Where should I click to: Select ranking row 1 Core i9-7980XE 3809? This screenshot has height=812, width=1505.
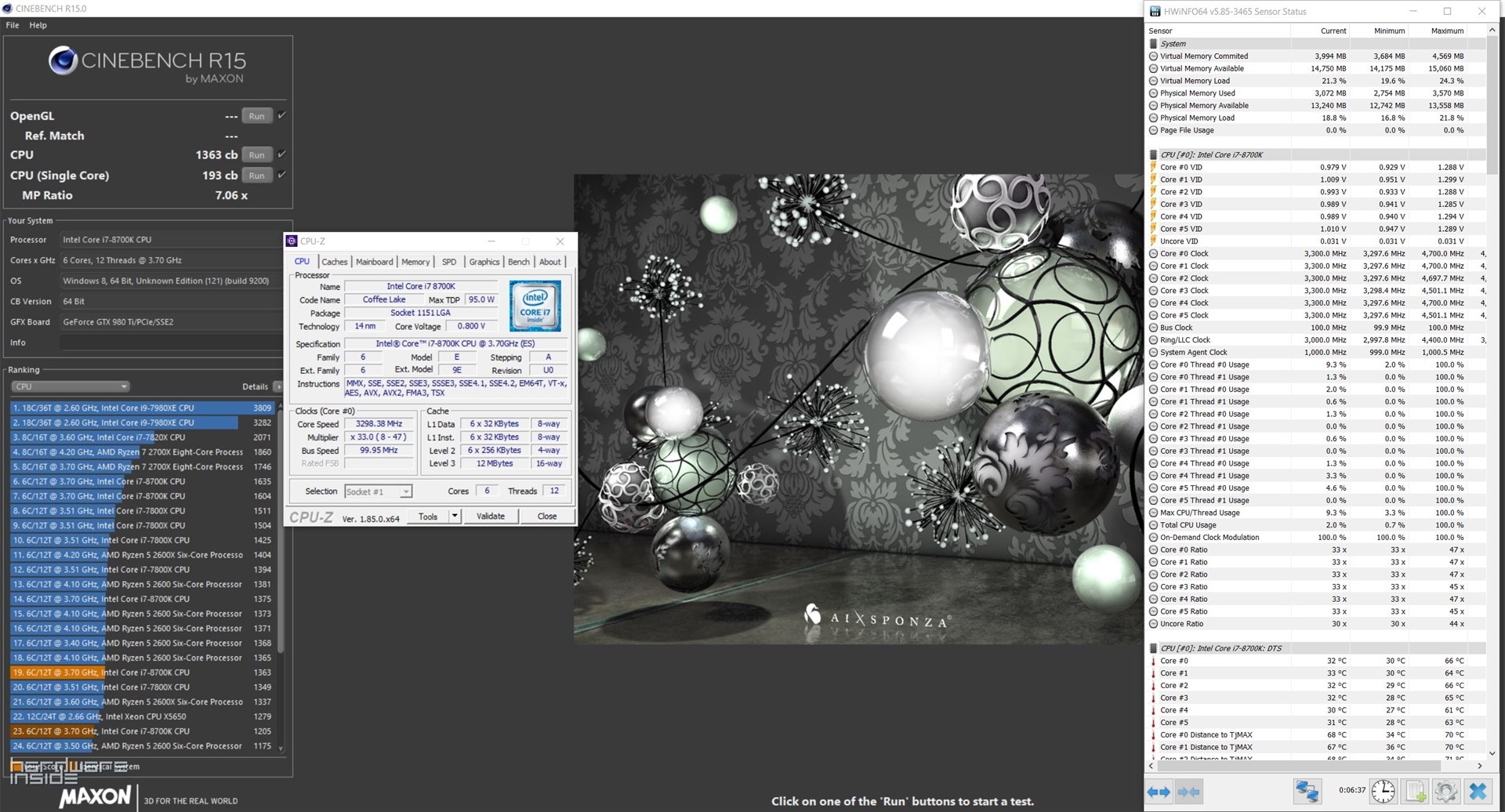(142, 408)
